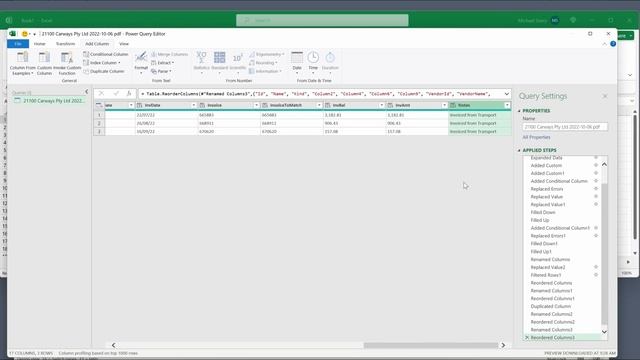This screenshot has height=360, width=640.
Task: Open the Date dropdown
Action: pos(297,63)
